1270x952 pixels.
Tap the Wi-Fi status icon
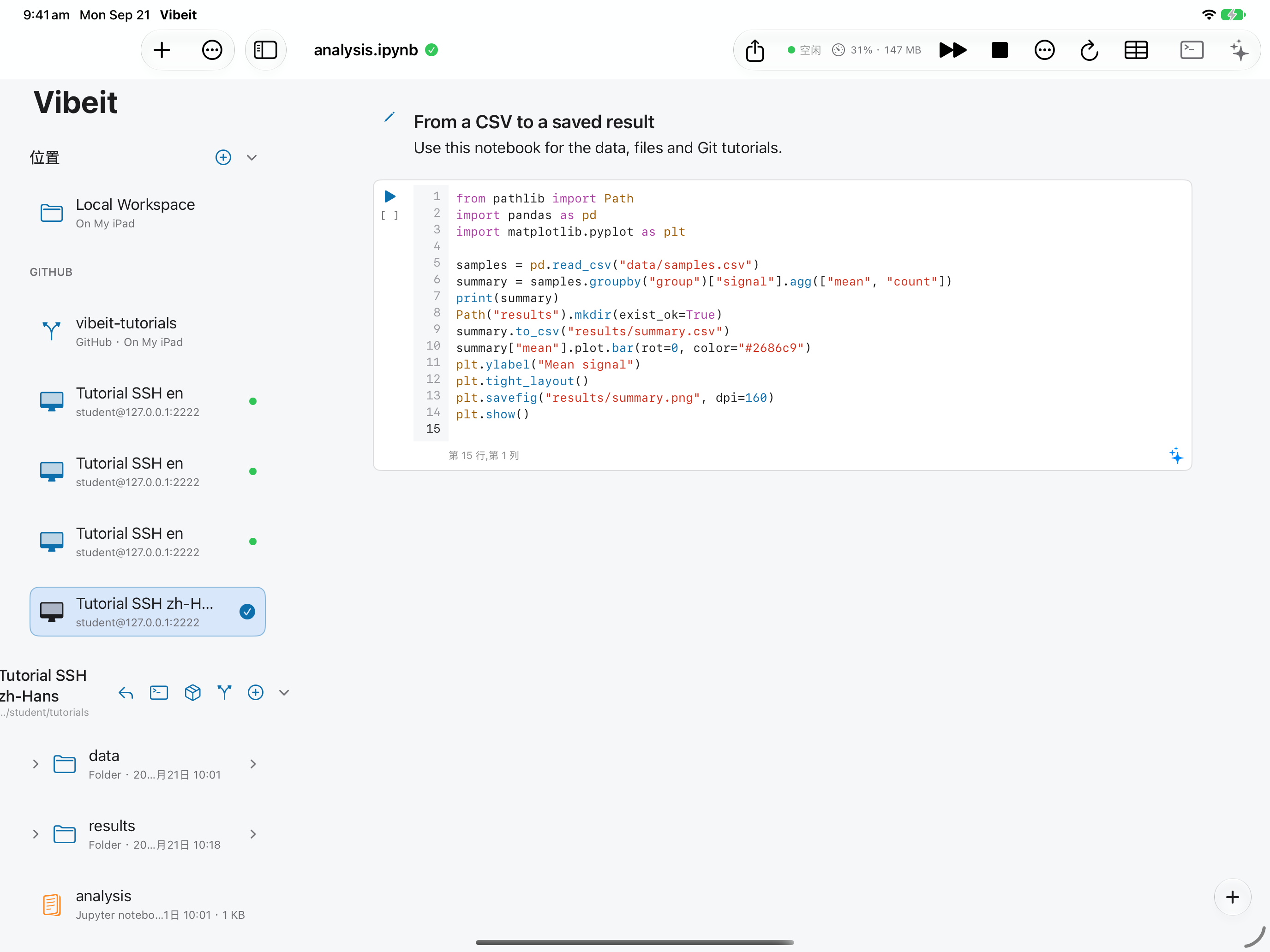click(1209, 14)
